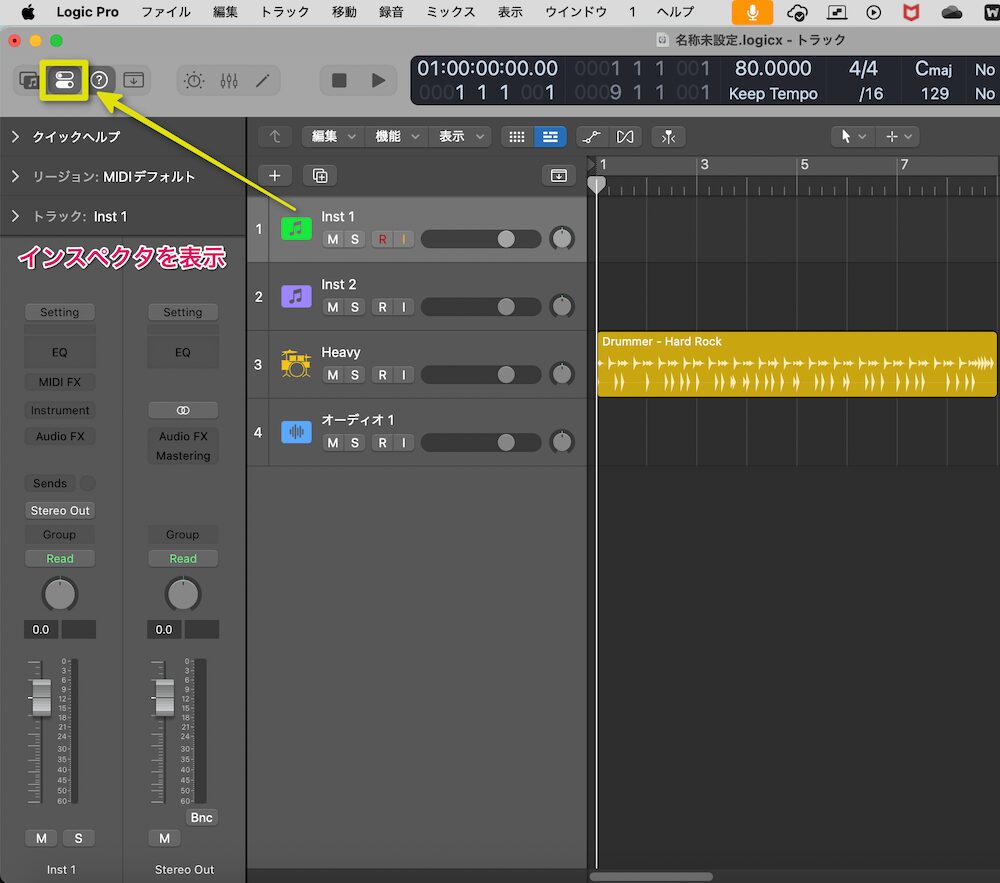
Task: Select Inst 2 purple instrument icon
Action: coord(296,296)
